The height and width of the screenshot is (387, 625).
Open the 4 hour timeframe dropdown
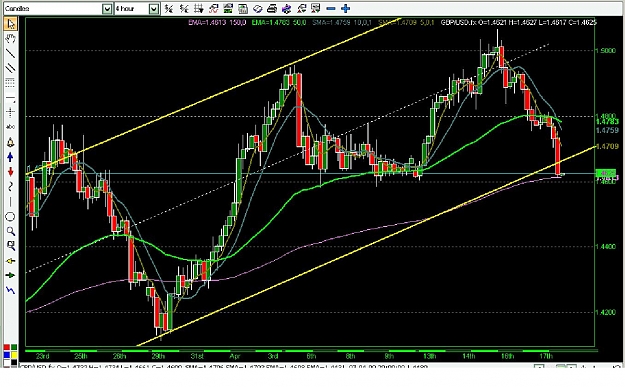tap(153, 9)
